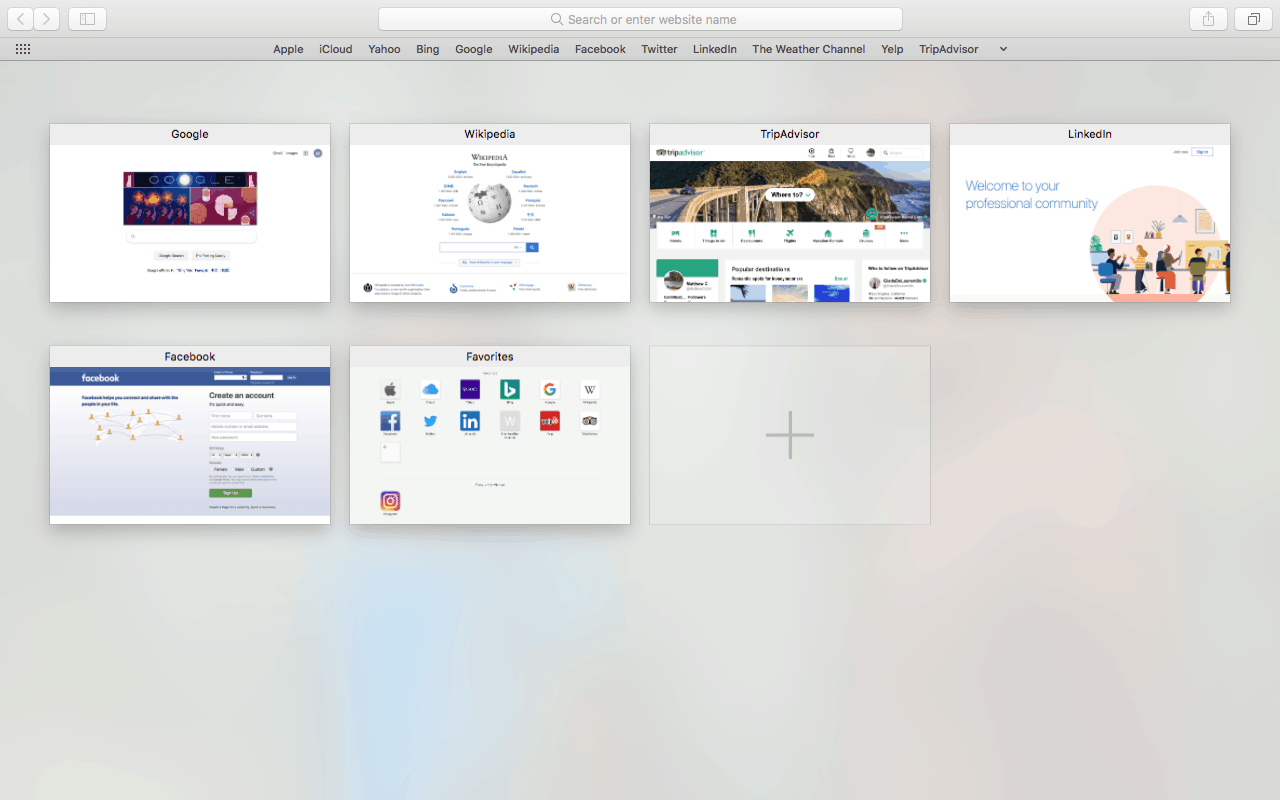Open iCloud from the favorites bar
Viewport: 1280px width, 800px height.
(x=335, y=48)
